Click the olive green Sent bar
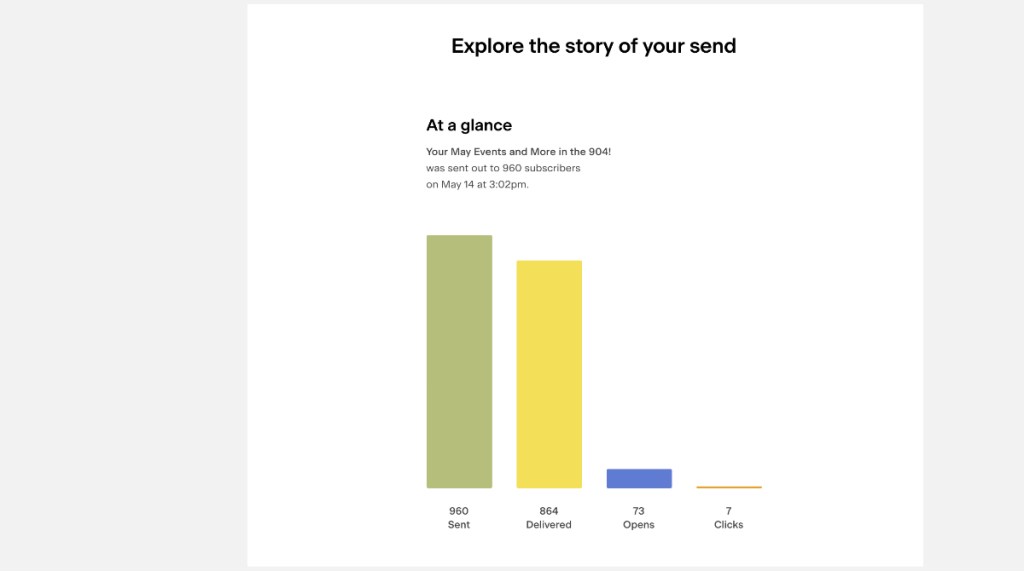1024x571 pixels. pos(459,361)
